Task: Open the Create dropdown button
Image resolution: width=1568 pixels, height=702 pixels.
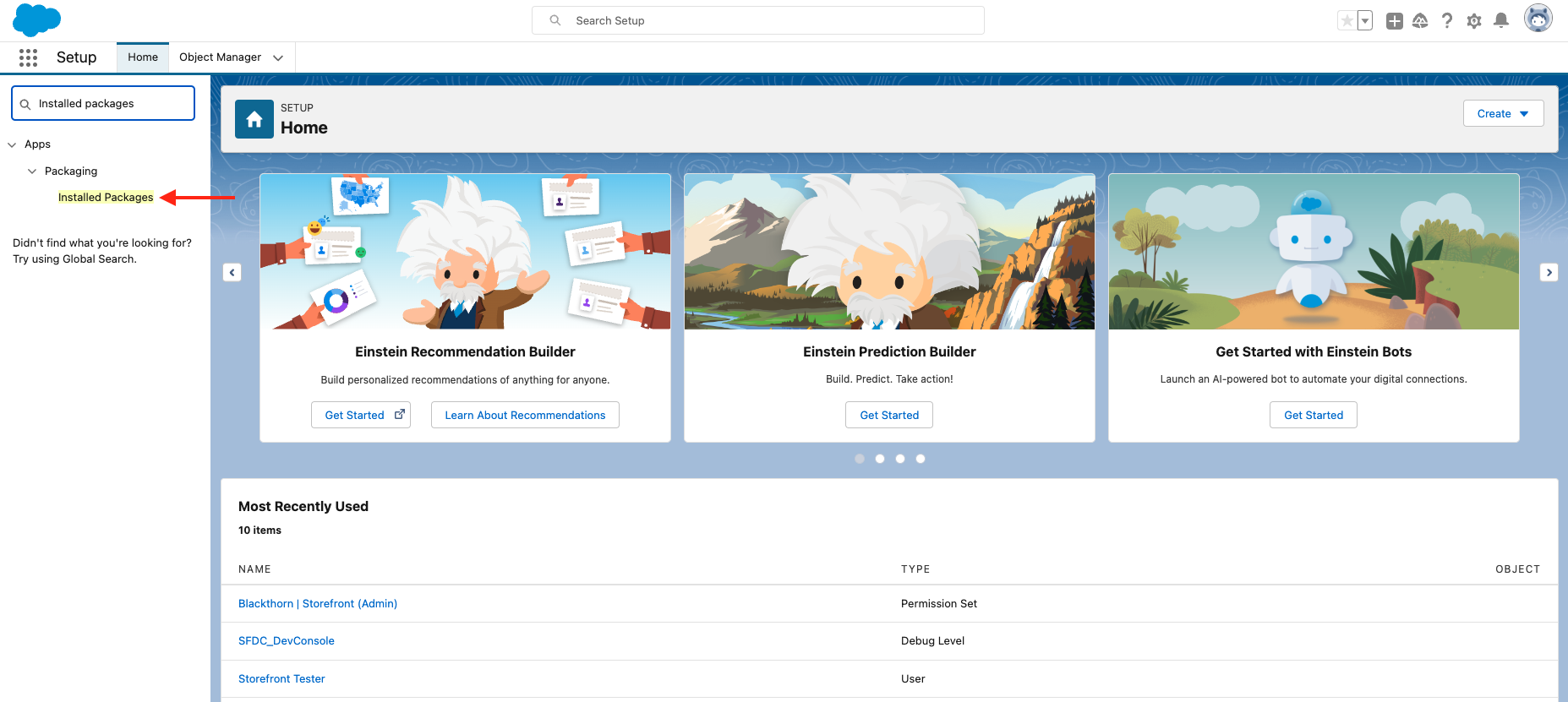Action: 1503,113
